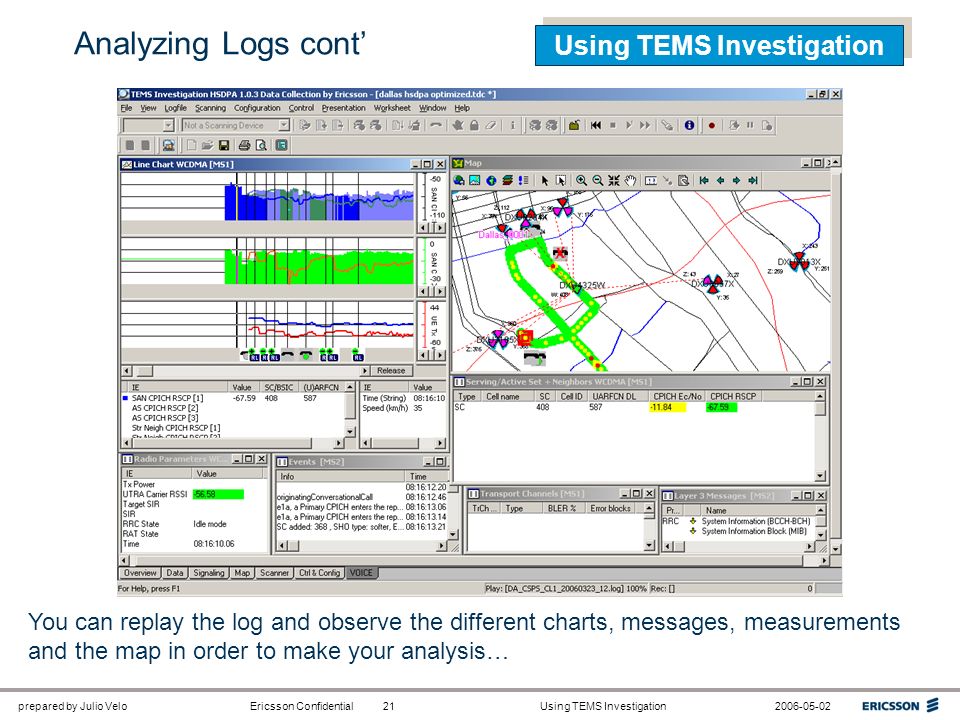Viewport: 960px width, 720px height.
Task: Click the blue globe icon in Map toolbar
Action: (x=491, y=181)
